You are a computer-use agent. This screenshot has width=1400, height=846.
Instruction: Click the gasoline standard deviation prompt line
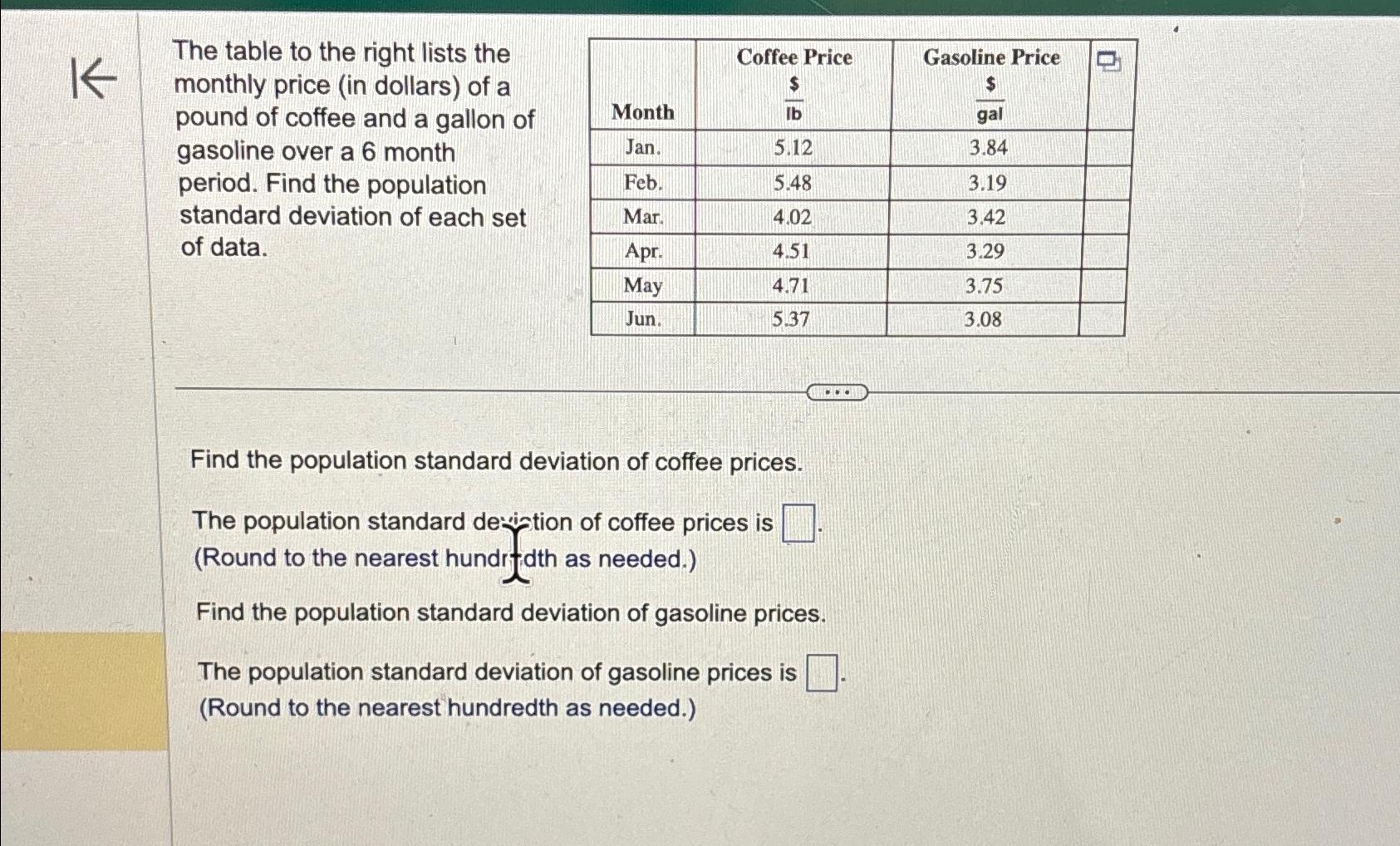point(511,613)
